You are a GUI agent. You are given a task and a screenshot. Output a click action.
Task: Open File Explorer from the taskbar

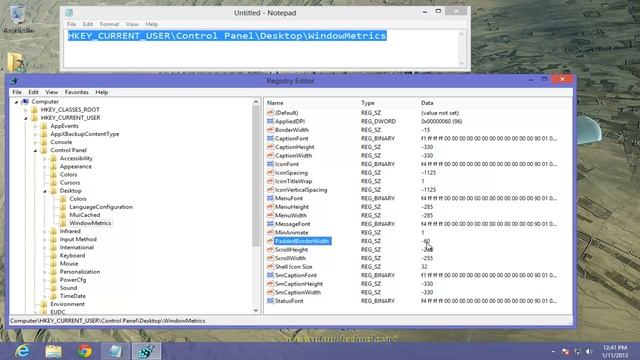(x=53, y=351)
